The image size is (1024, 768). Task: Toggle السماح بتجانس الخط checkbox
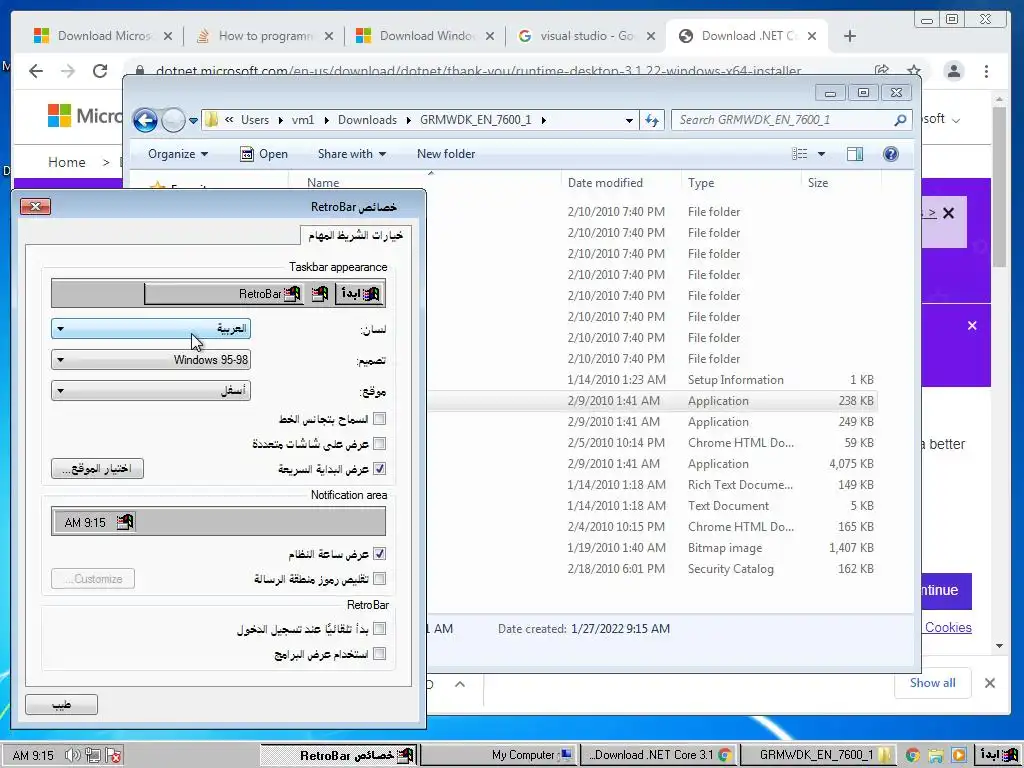(x=379, y=419)
